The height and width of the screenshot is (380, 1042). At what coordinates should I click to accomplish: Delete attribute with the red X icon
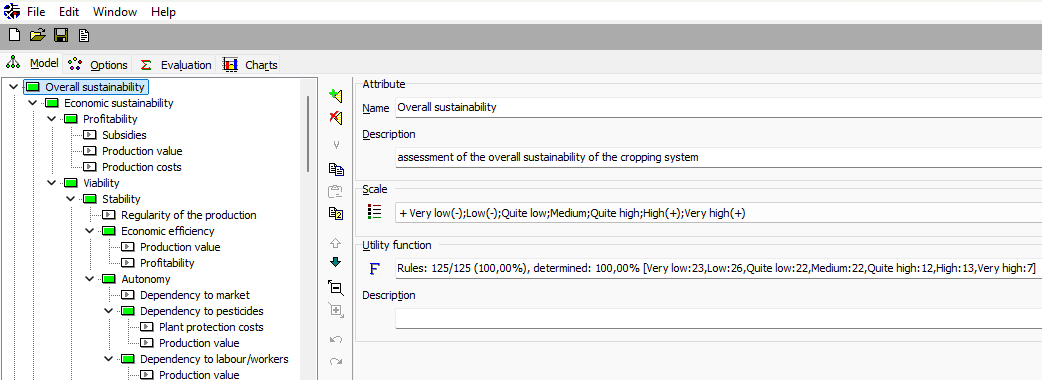(x=336, y=118)
